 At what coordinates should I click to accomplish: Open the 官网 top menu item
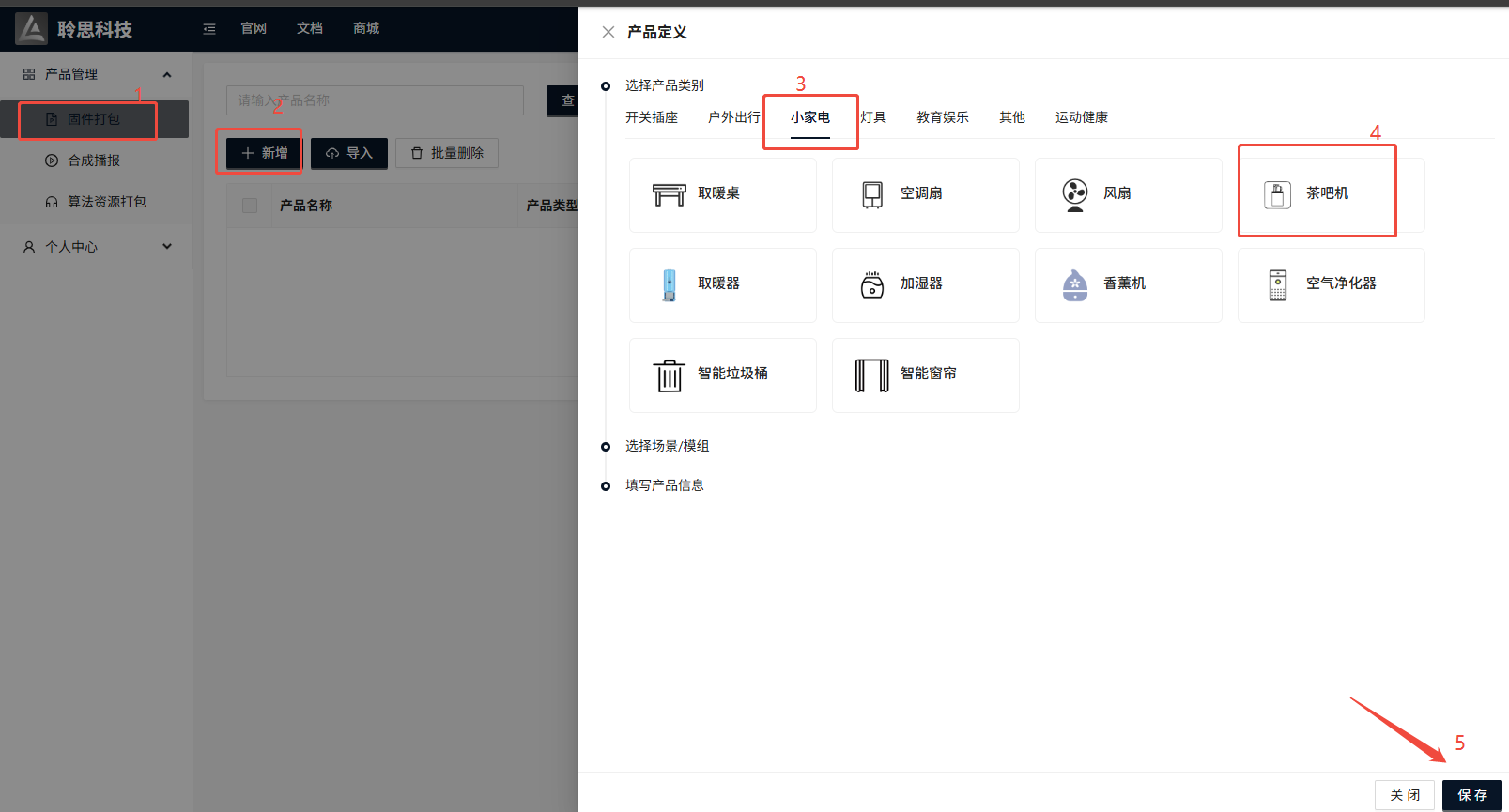254,28
